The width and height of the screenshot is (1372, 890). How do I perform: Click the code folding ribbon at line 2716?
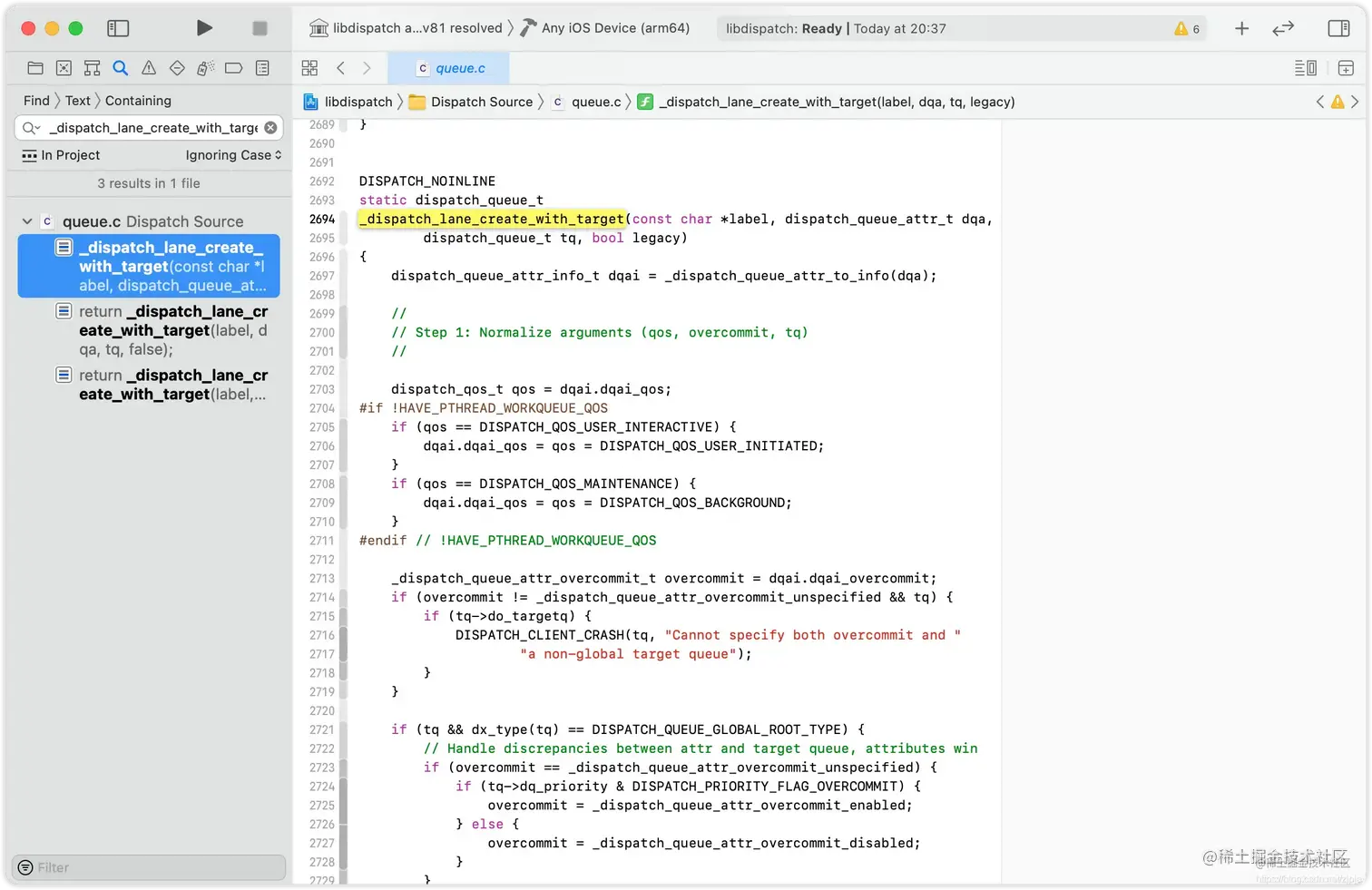click(x=343, y=635)
